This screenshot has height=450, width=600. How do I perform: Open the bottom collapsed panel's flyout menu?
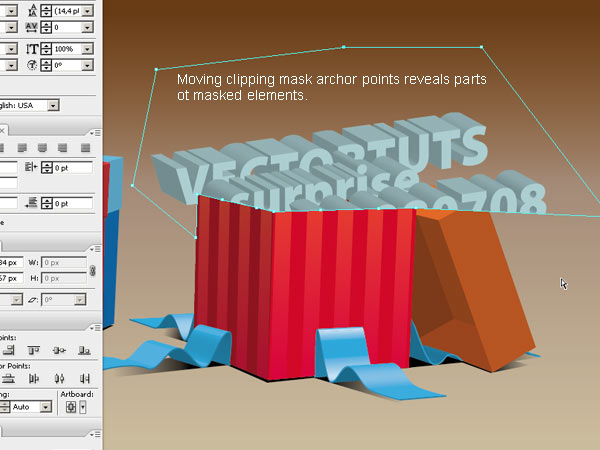pyautogui.click(x=95, y=434)
